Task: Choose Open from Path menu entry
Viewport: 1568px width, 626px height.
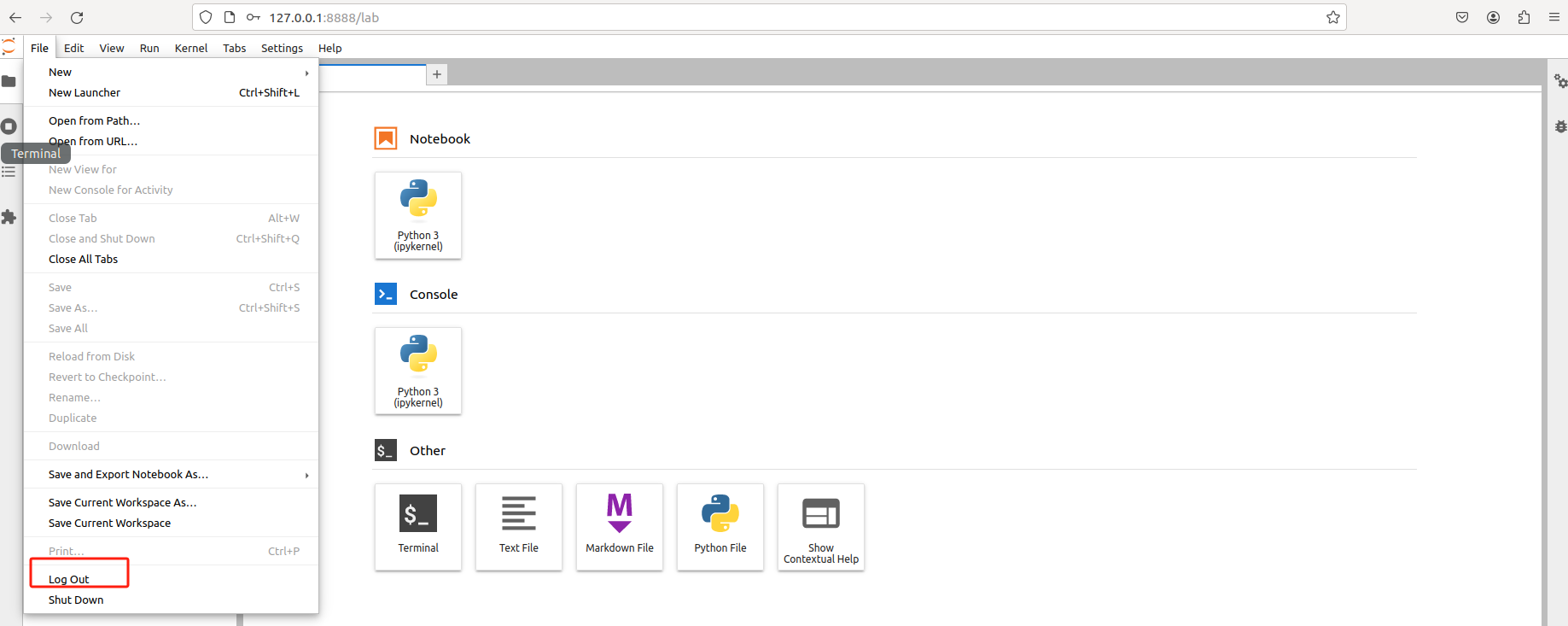Action: (x=171, y=121)
